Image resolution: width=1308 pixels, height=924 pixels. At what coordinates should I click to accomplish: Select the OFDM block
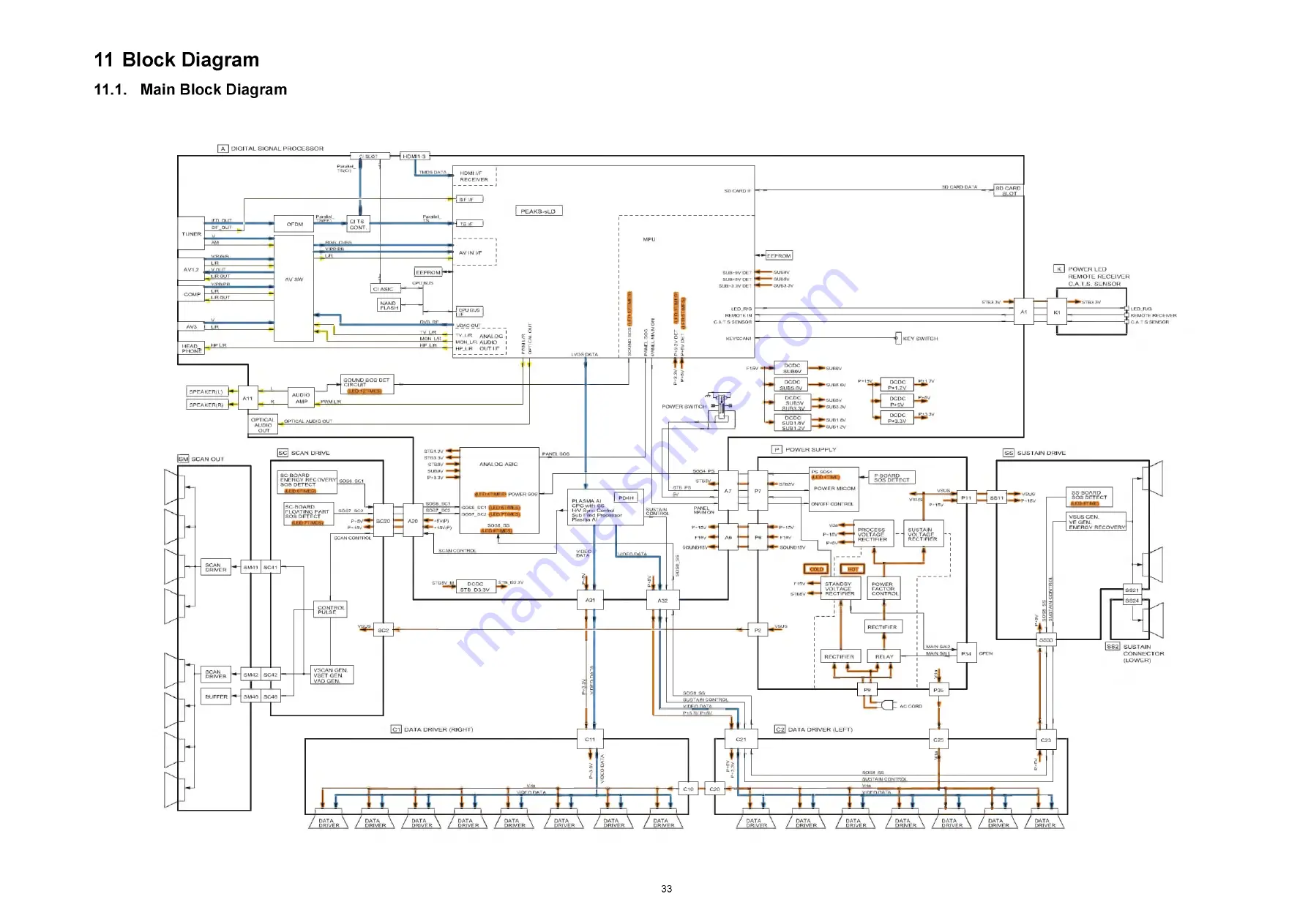pyautogui.click(x=294, y=225)
